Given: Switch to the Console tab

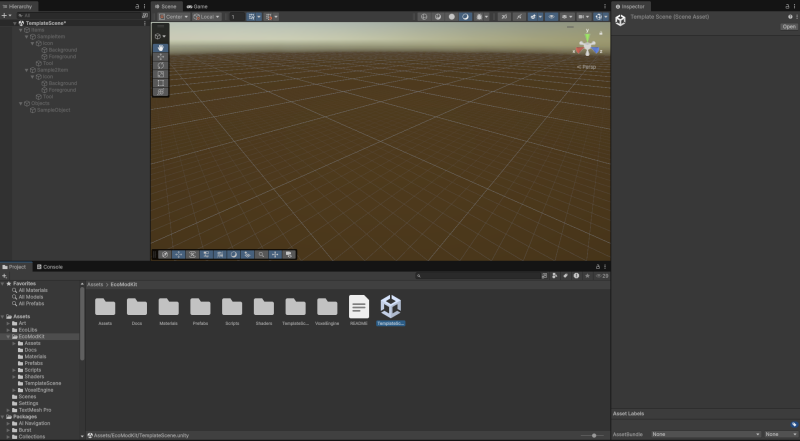Looking at the screenshot, I should [x=49, y=267].
